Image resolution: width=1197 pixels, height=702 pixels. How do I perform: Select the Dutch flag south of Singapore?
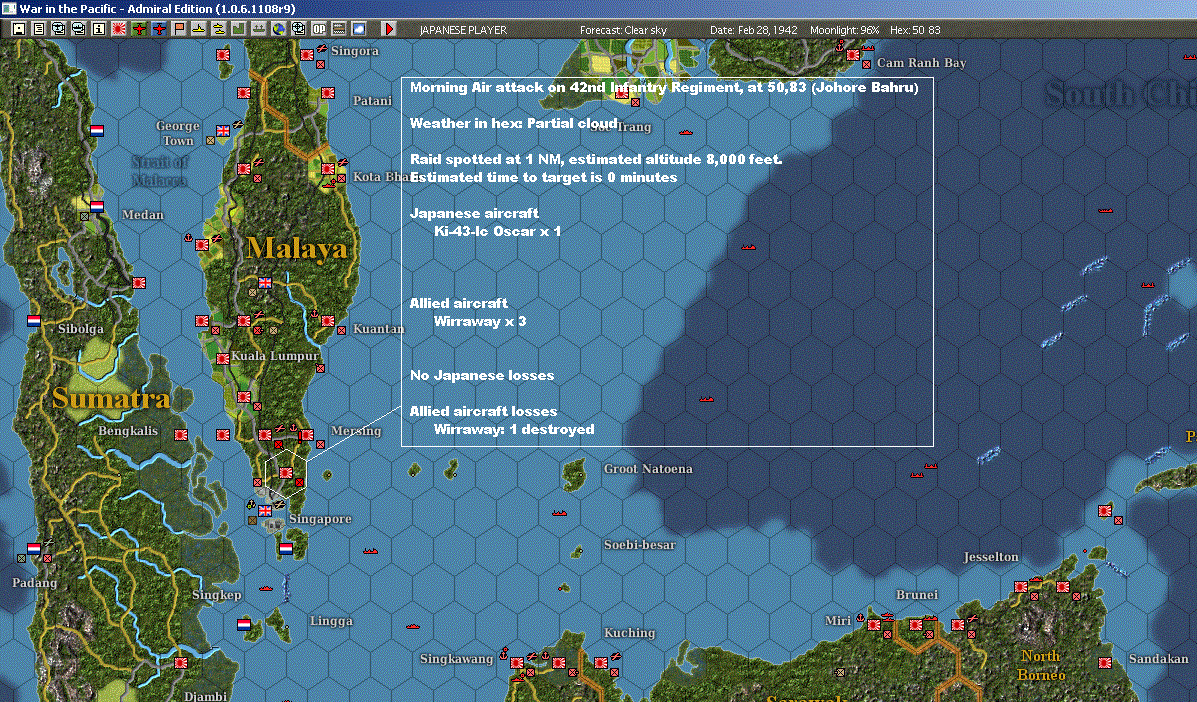point(286,548)
